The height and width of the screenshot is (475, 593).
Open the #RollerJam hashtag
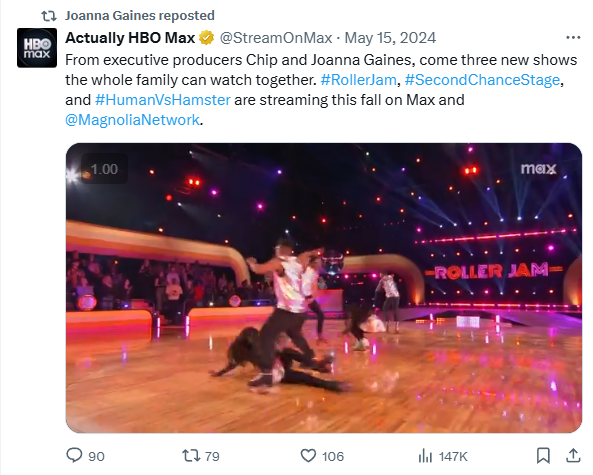[359, 80]
